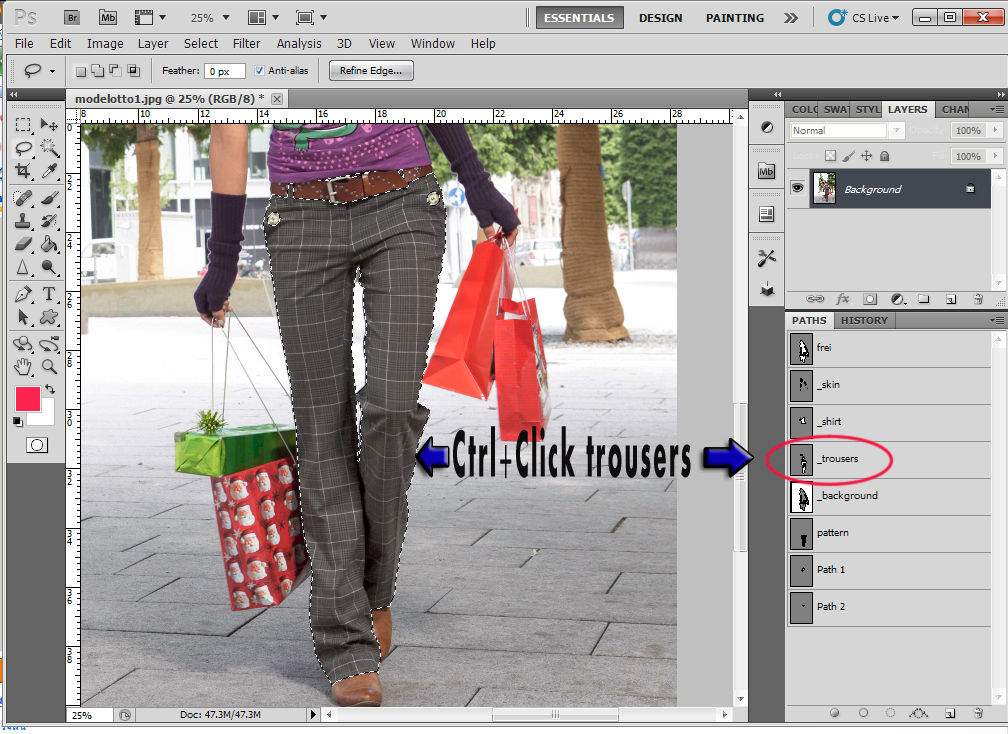Image resolution: width=1008 pixels, height=734 pixels.
Task: Select the Zoom tool
Action: coord(49,367)
